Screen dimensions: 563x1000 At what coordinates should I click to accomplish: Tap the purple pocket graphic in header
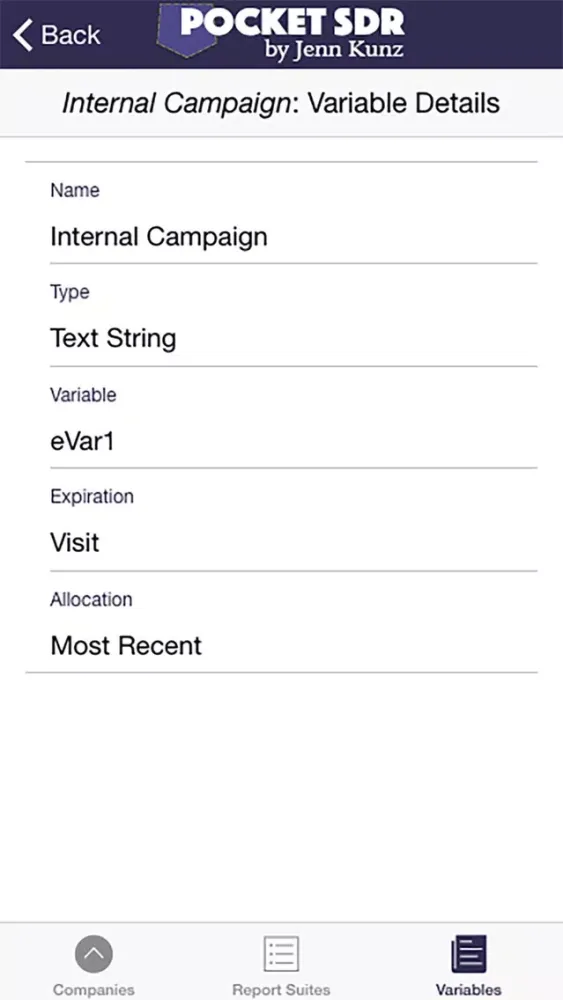[186, 30]
